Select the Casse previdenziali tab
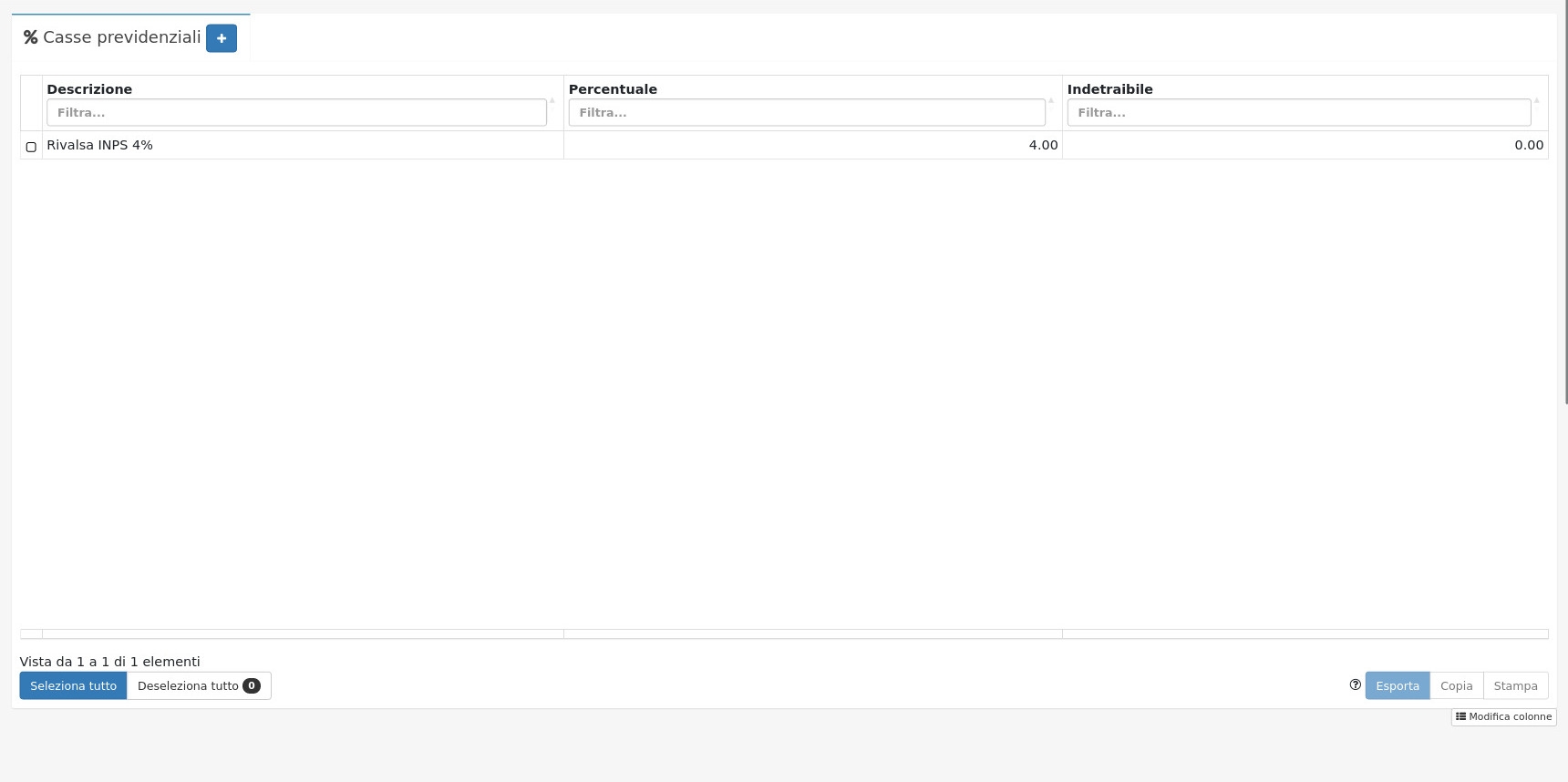 [120, 37]
